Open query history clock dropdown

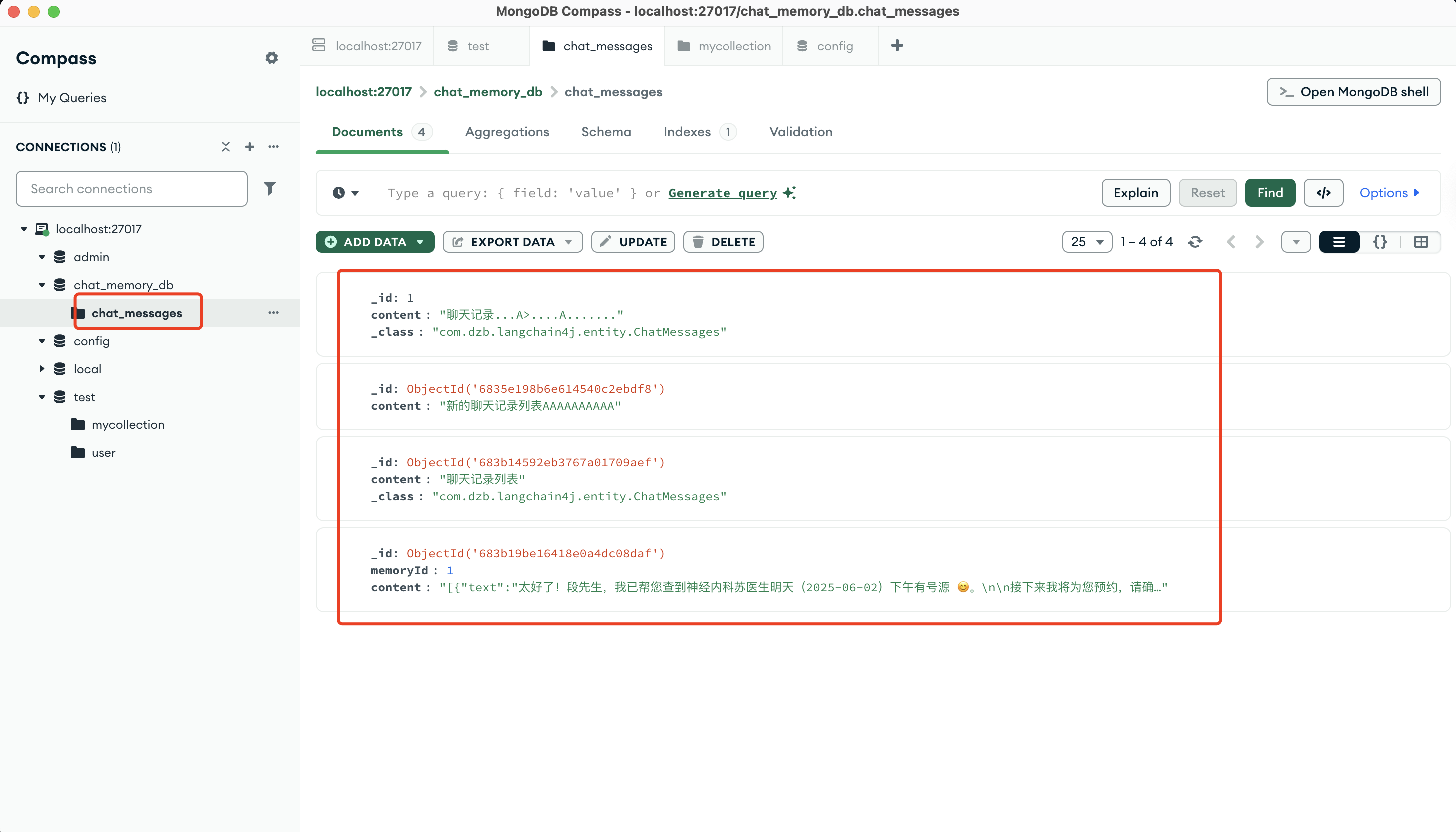point(345,193)
